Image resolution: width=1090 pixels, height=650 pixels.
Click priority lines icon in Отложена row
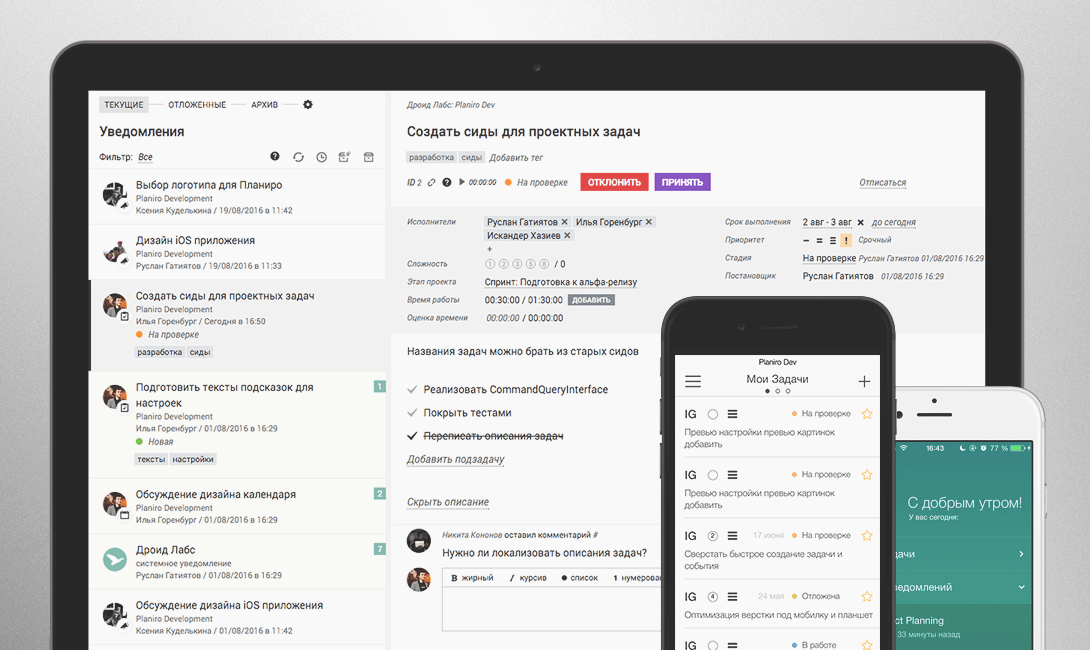click(x=732, y=596)
